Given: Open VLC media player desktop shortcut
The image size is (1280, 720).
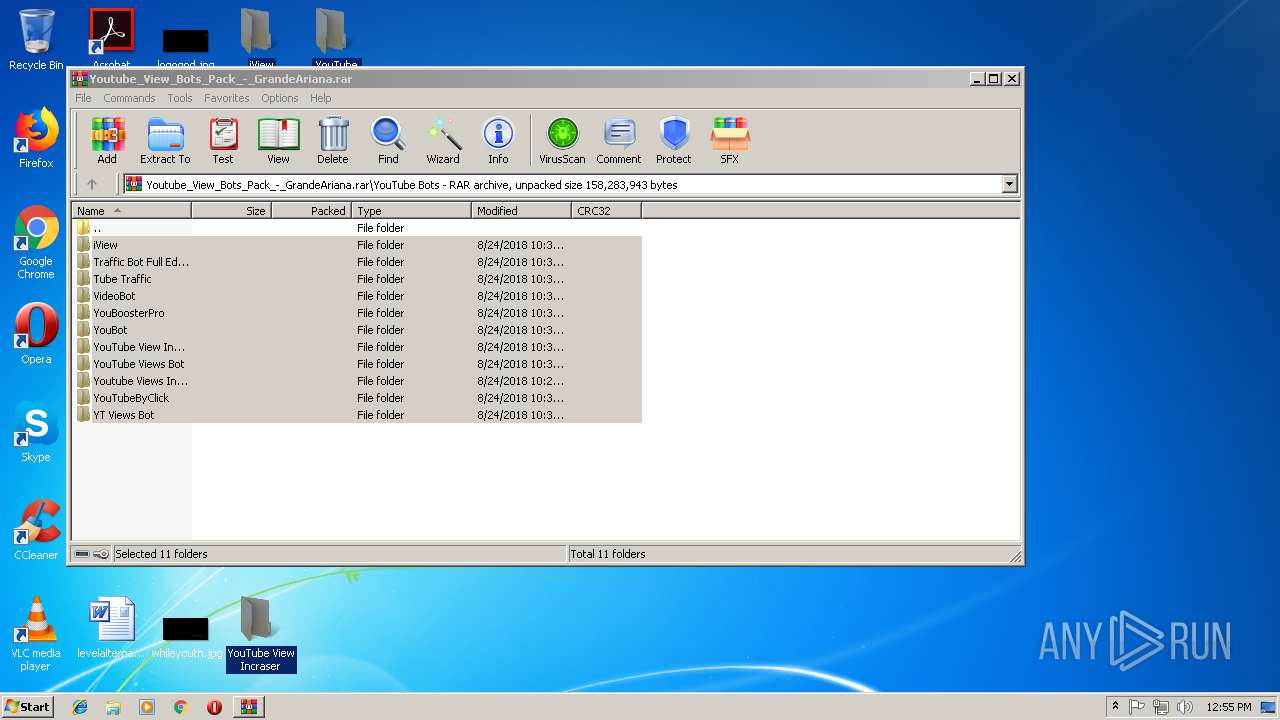Looking at the screenshot, I should point(36,634).
